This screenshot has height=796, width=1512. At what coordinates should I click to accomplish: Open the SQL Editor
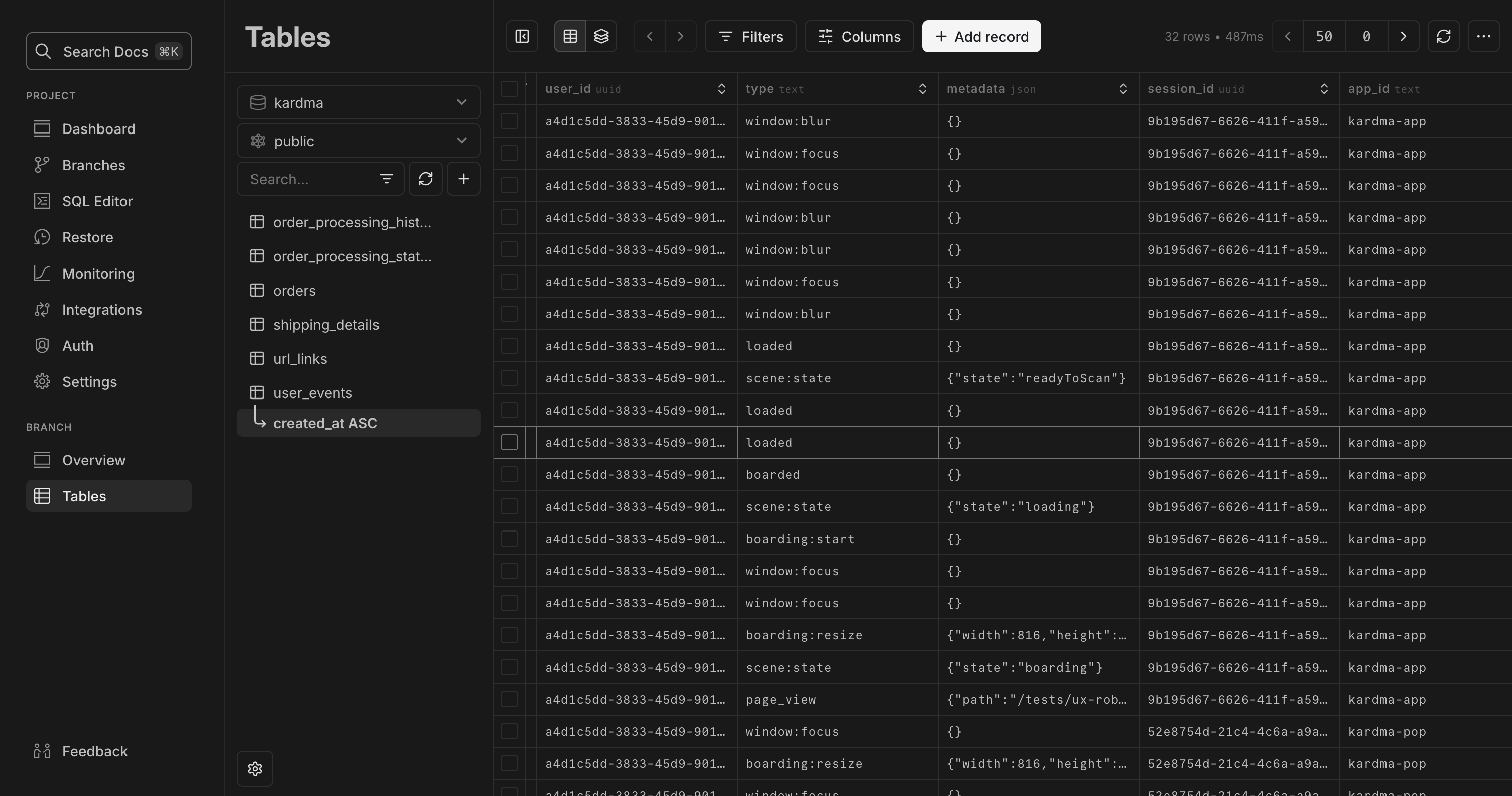(x=97, y=201)
